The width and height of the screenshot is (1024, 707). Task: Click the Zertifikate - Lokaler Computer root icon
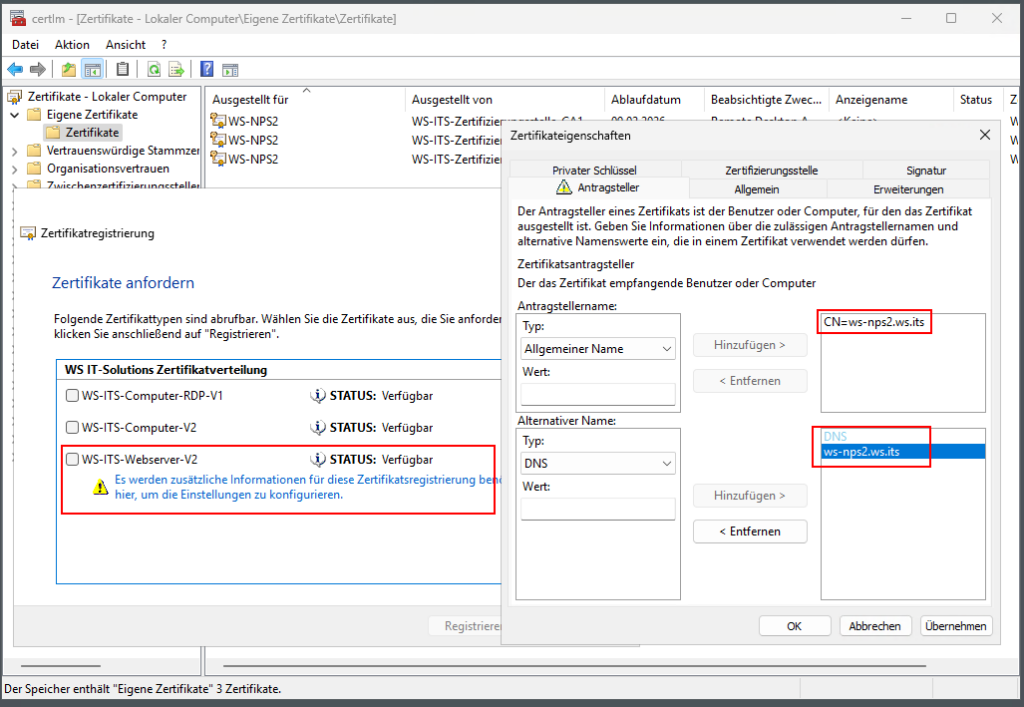tap(14, 97)
